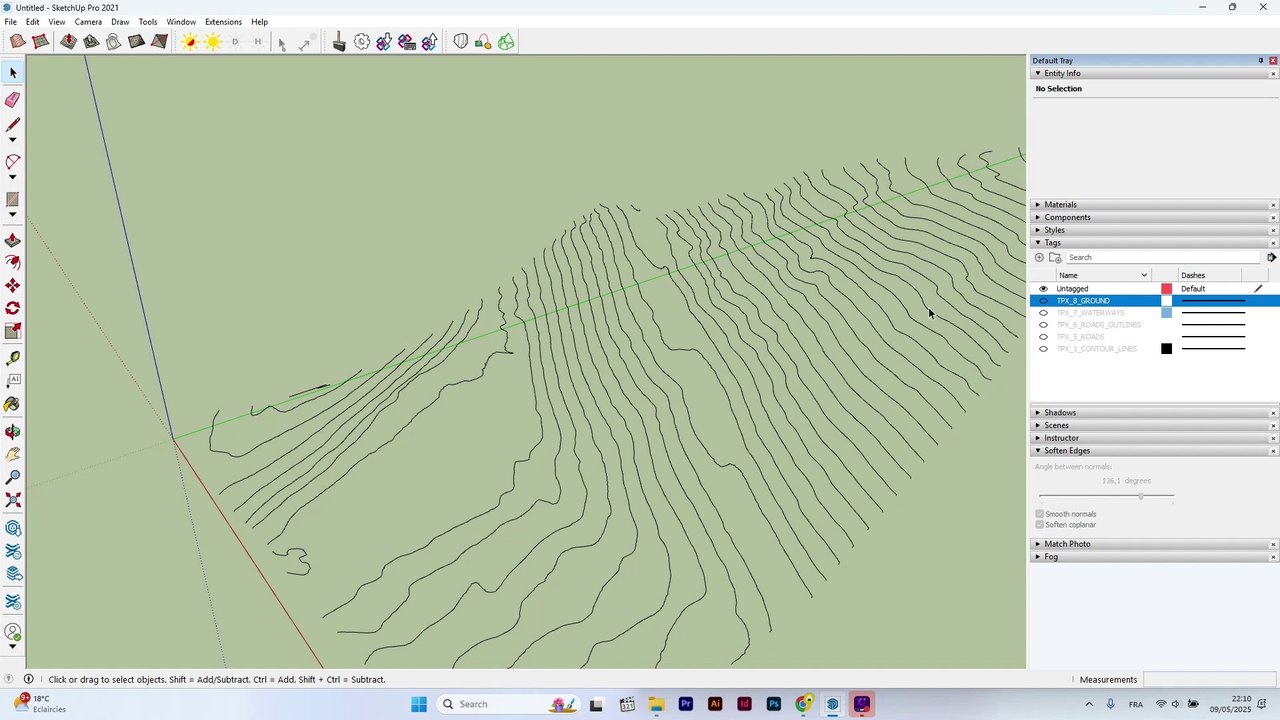
Task: Open the Edit menu
Action: click(x=33, y=22)
